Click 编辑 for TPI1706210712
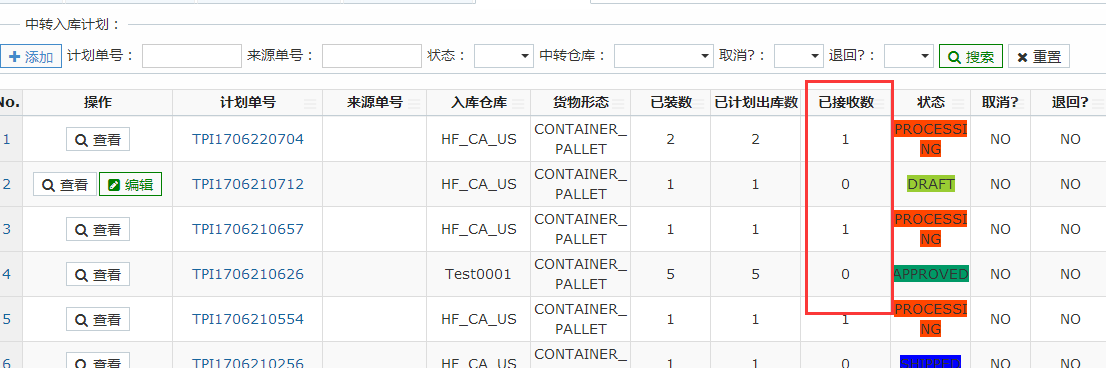Screen dimensions: 1106x368 coord(130,184)
